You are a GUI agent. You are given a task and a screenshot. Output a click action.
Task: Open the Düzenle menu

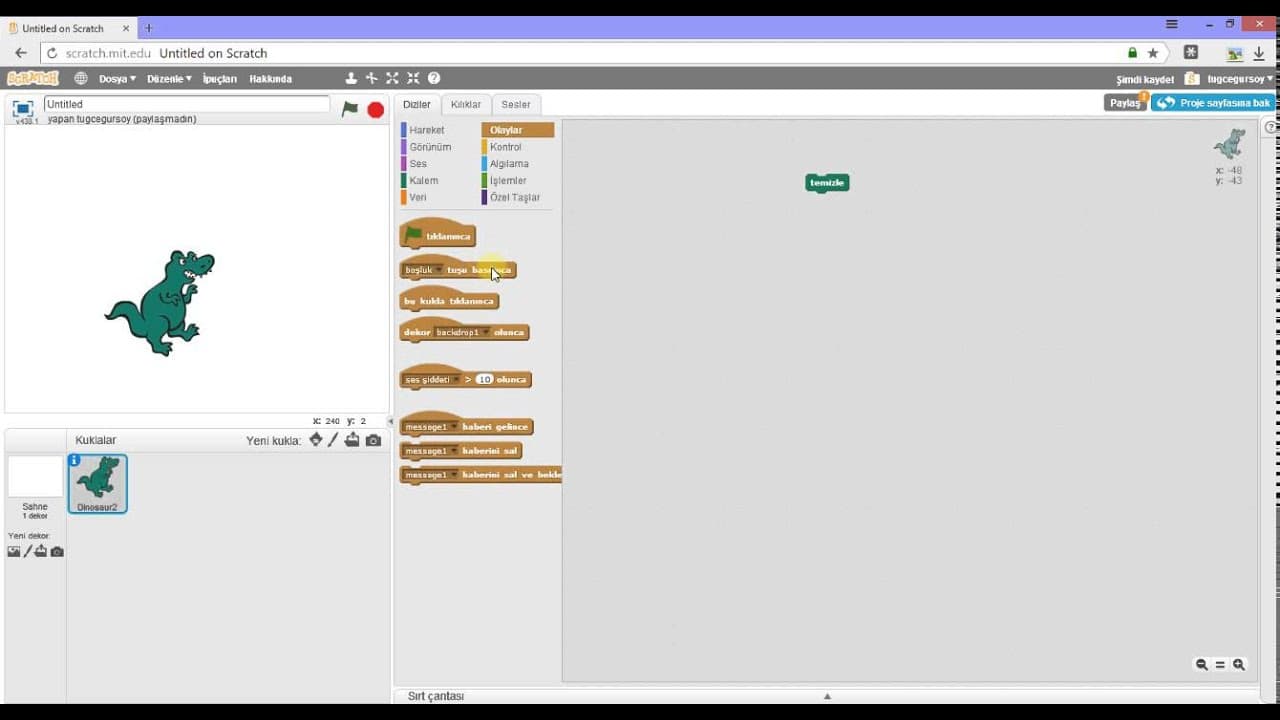pos(169,78)
